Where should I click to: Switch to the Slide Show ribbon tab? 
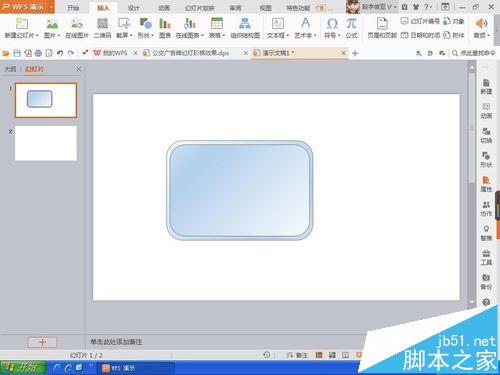[199, 7]
